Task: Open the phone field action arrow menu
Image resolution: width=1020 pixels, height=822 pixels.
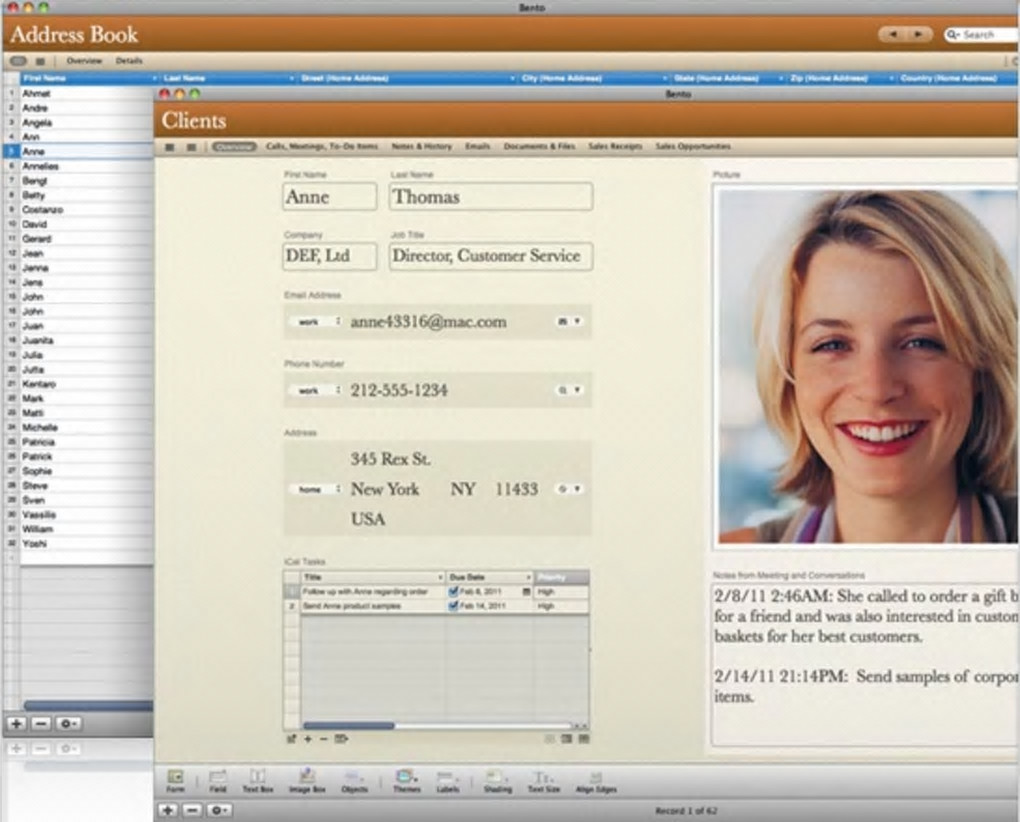Action: pos(577,390)
